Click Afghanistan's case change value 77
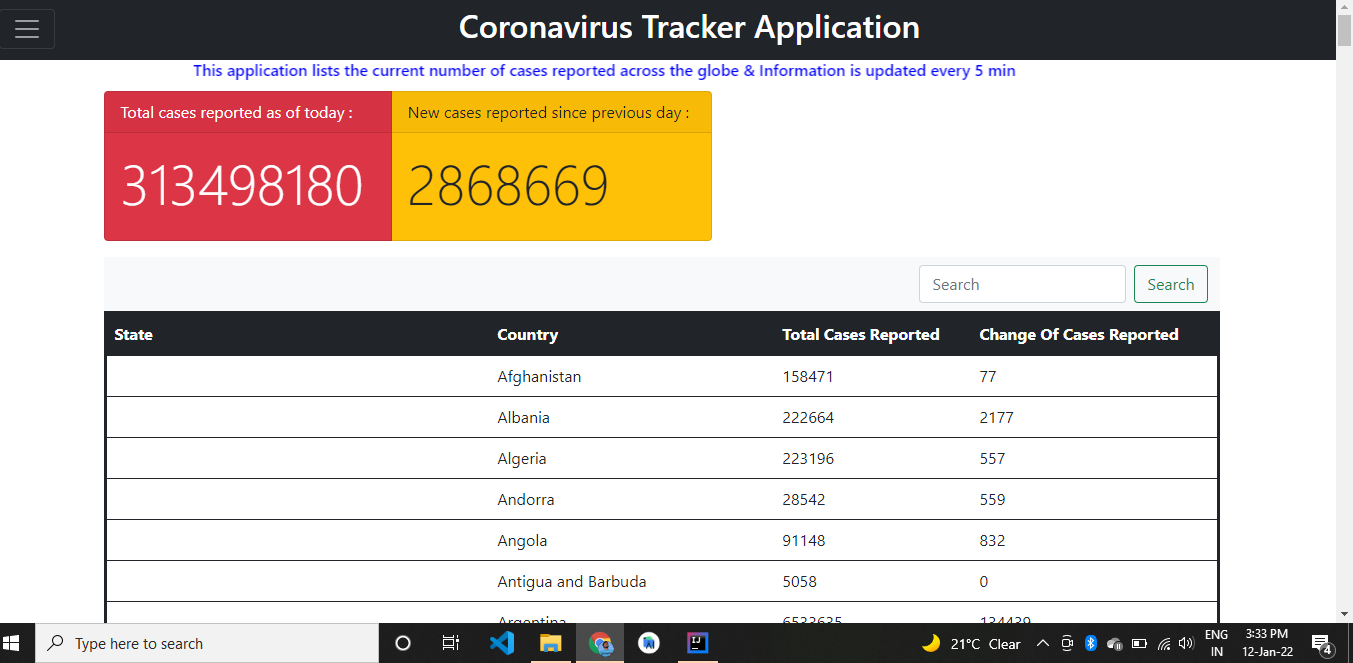1353x663 pixels. tap(988, 377)
